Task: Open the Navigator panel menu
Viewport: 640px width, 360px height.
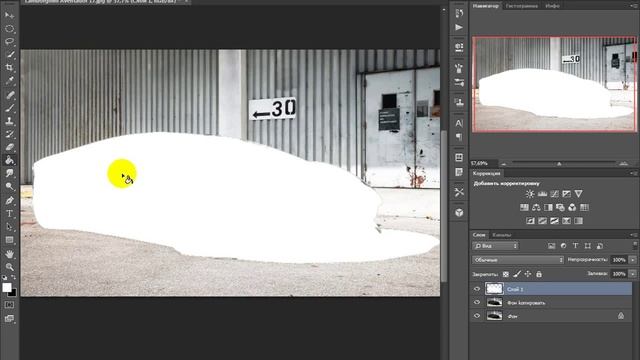Action: [x=635, y=5]
